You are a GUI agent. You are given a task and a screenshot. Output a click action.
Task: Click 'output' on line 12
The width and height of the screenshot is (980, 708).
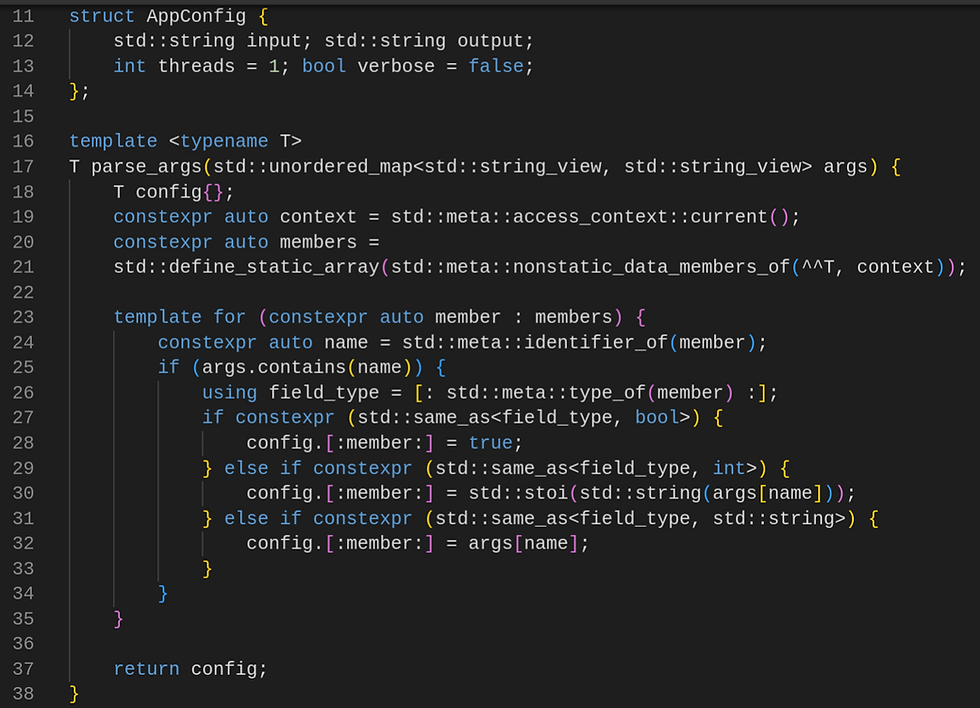[x=490, y=41]
